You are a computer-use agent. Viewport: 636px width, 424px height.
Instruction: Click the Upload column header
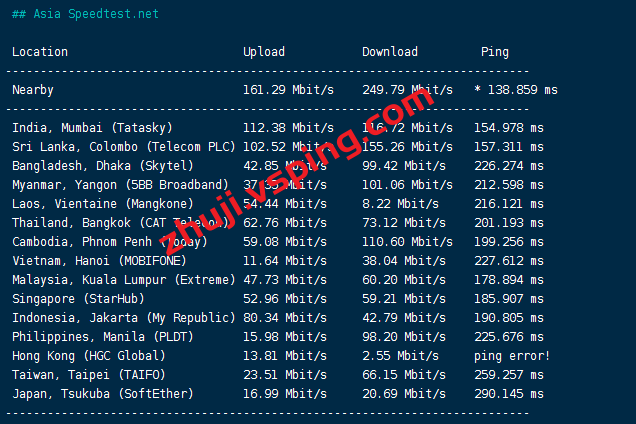point(264,52)
